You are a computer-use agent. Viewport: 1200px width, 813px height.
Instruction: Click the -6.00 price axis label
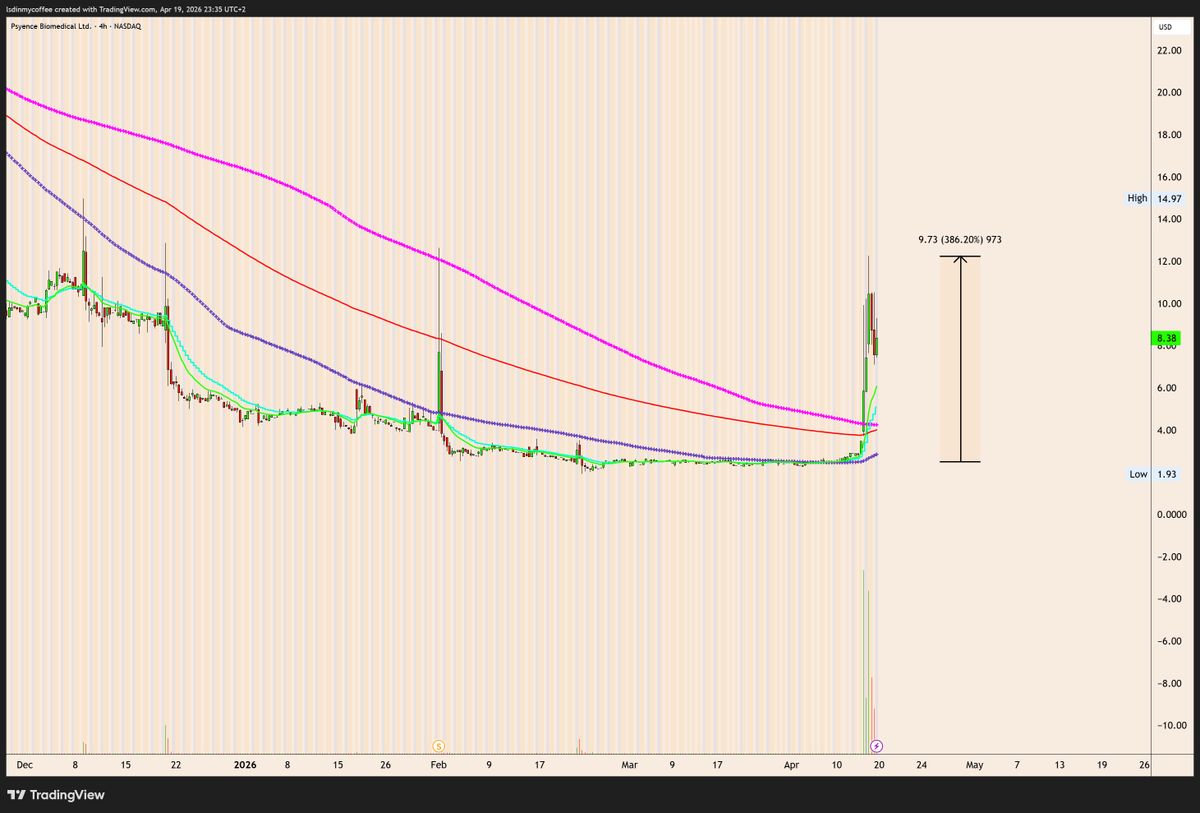1170,641
